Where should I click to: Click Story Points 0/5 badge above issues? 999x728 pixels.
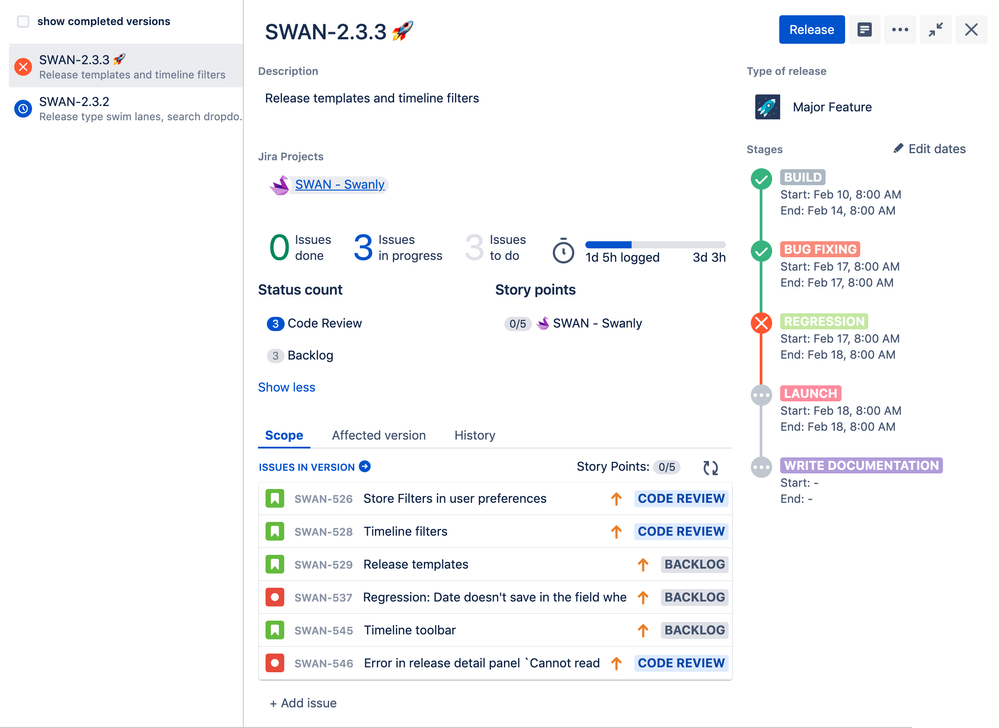click(x=666, y=467)
